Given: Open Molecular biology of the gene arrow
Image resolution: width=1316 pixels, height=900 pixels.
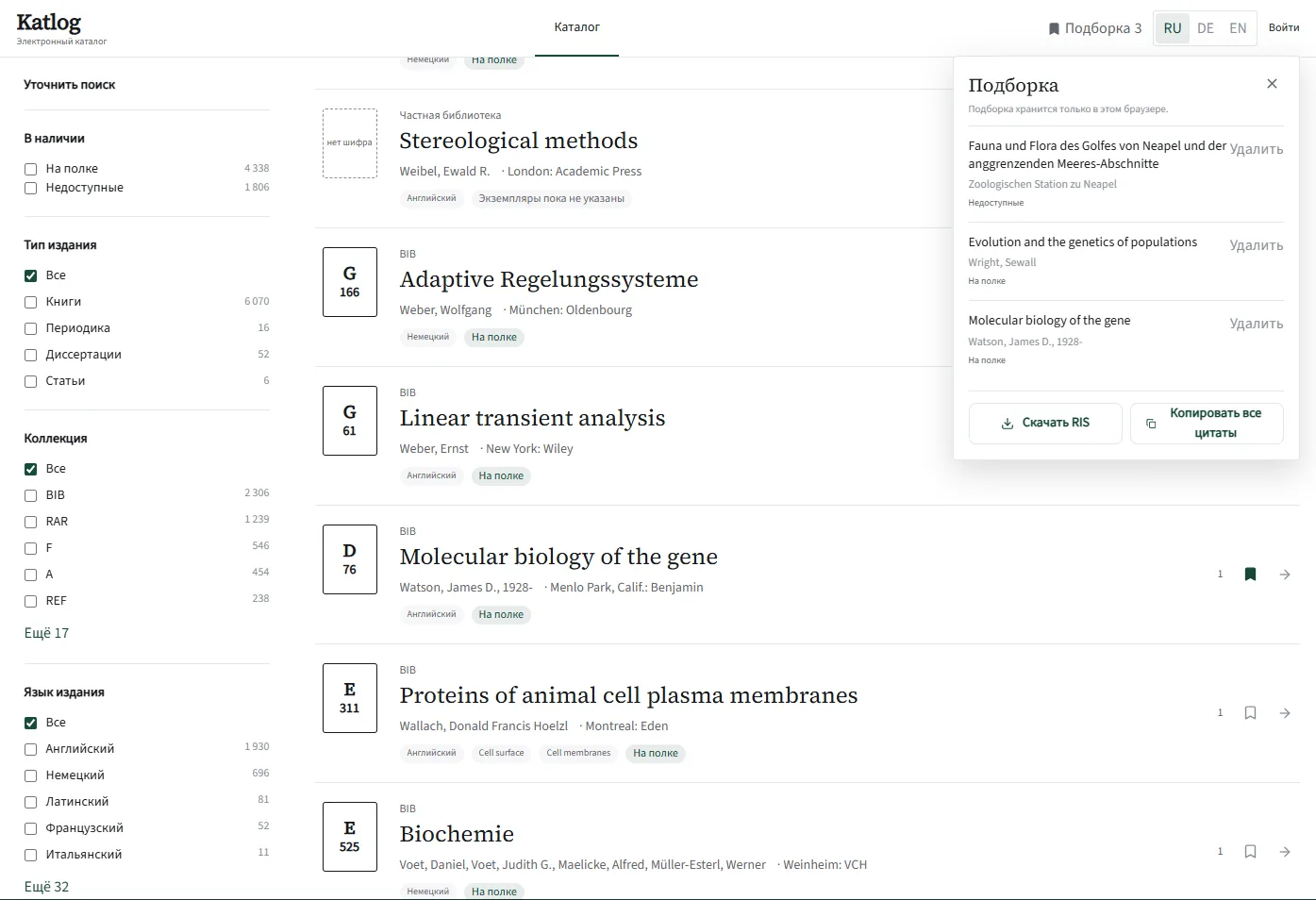Looking at the screenshot, I should 1285,575.
